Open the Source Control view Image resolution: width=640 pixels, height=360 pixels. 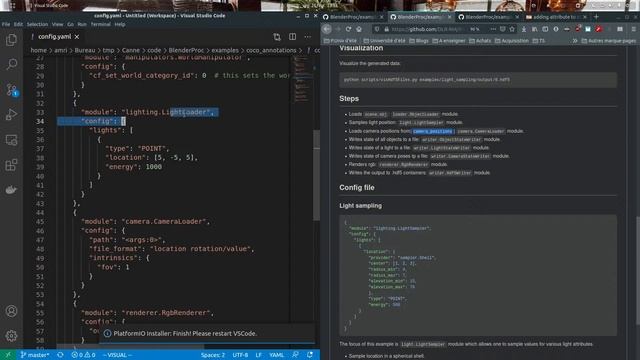pos(11,90)
